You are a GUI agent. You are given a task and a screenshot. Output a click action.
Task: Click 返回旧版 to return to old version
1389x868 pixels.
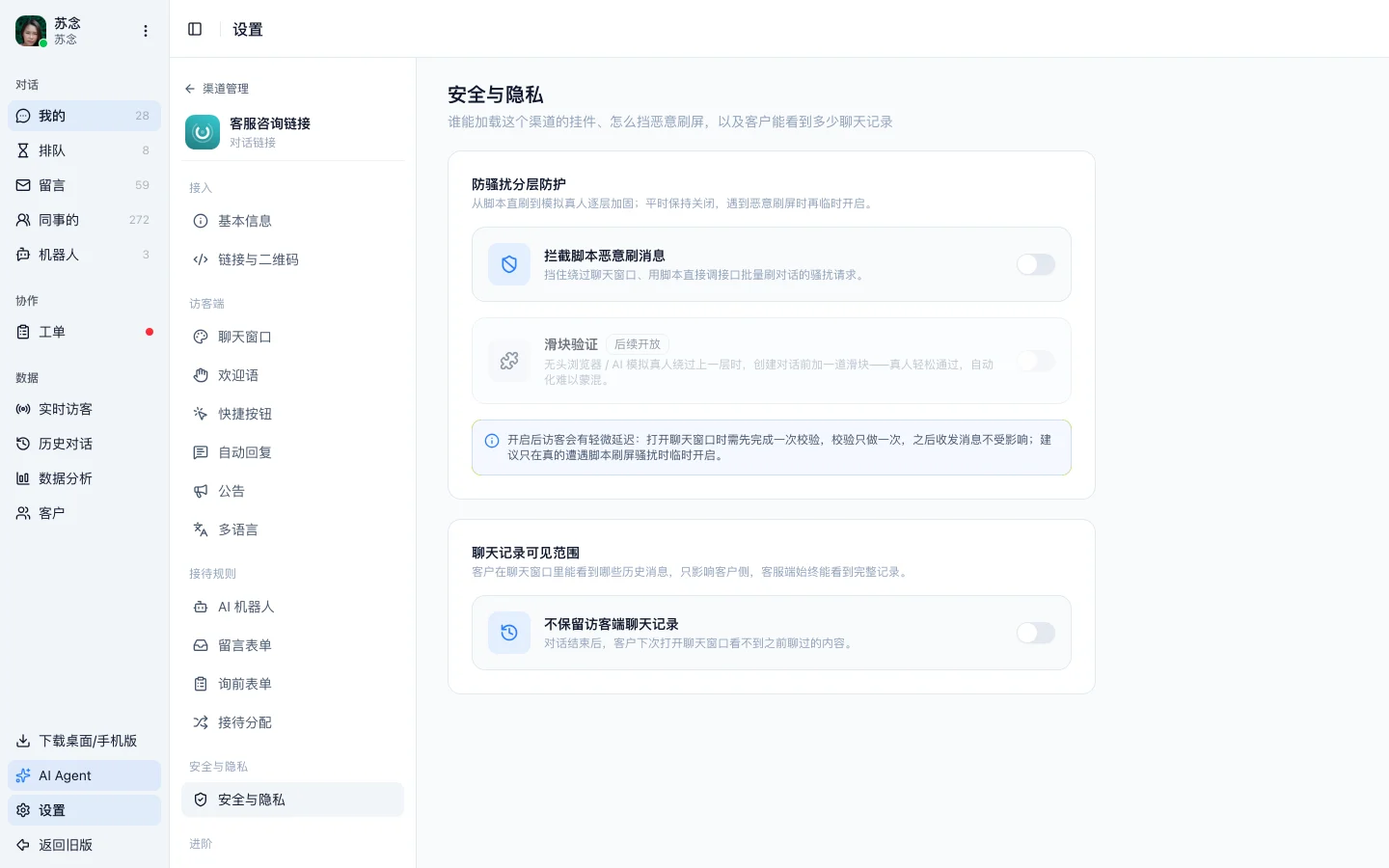pos(84,845)
